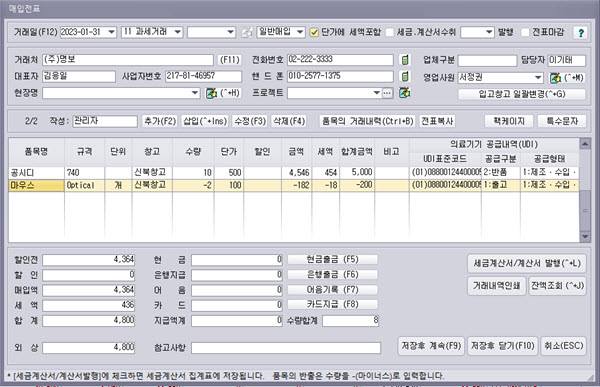Click the 참고사항 input field

(x=286, y=348)
